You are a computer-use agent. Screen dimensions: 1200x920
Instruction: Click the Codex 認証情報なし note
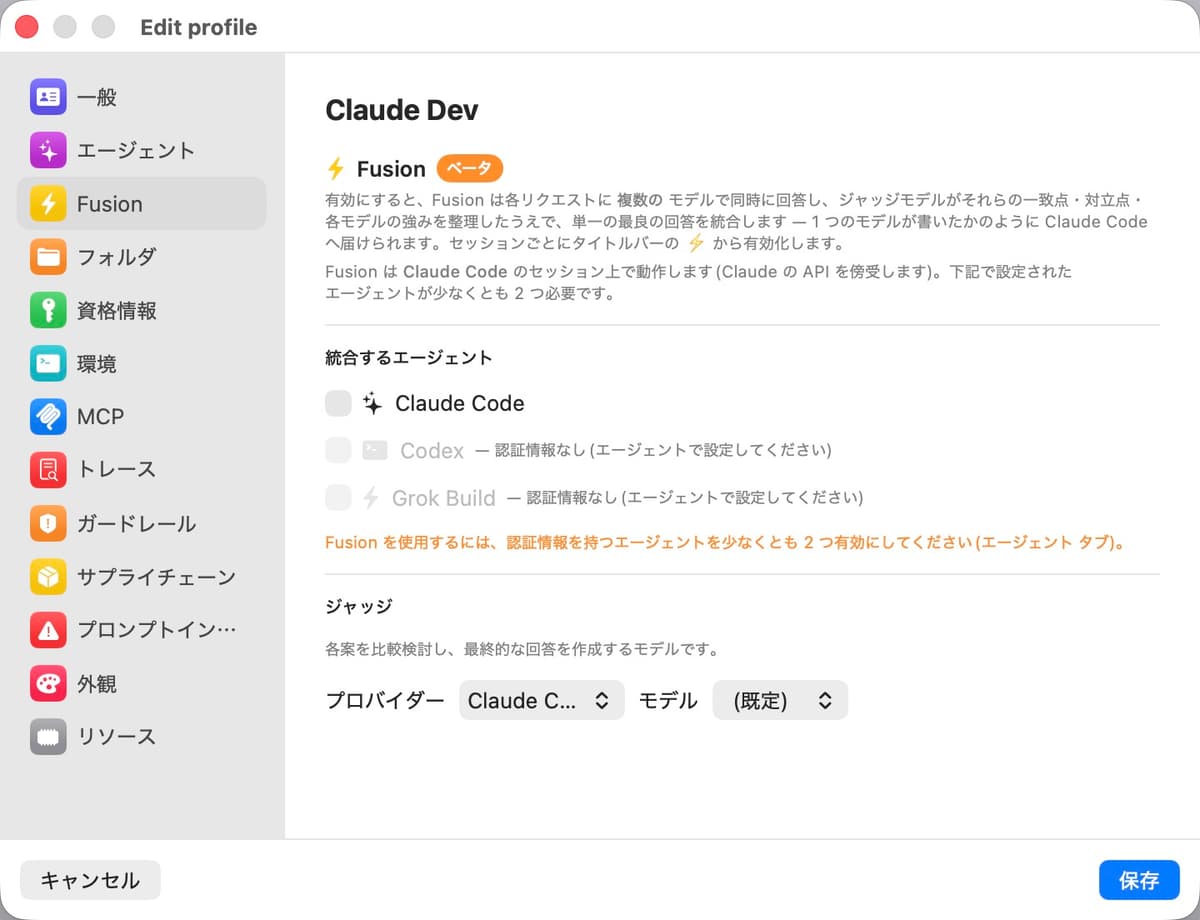[653, 450]
